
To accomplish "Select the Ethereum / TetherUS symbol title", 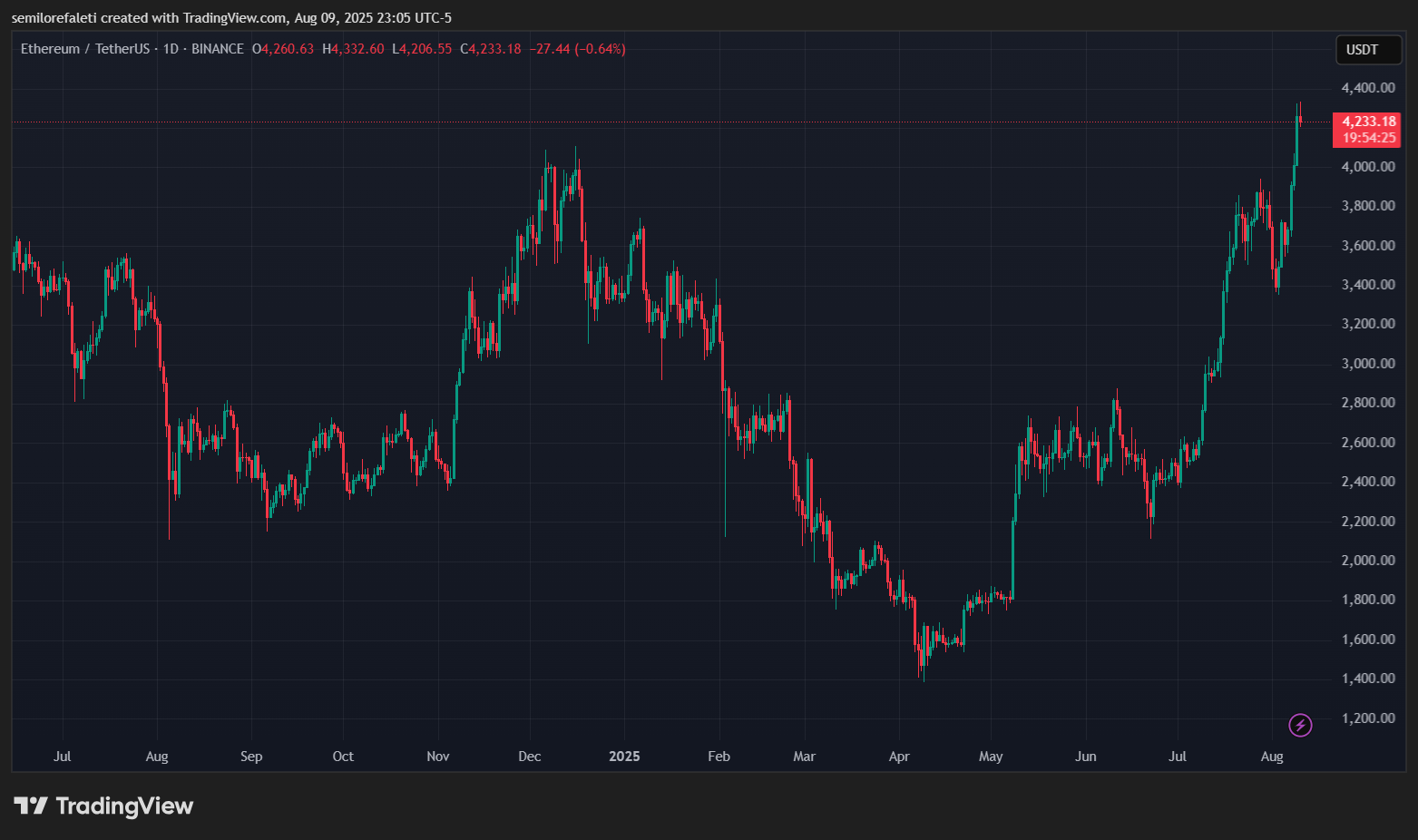I will (85, 49).
